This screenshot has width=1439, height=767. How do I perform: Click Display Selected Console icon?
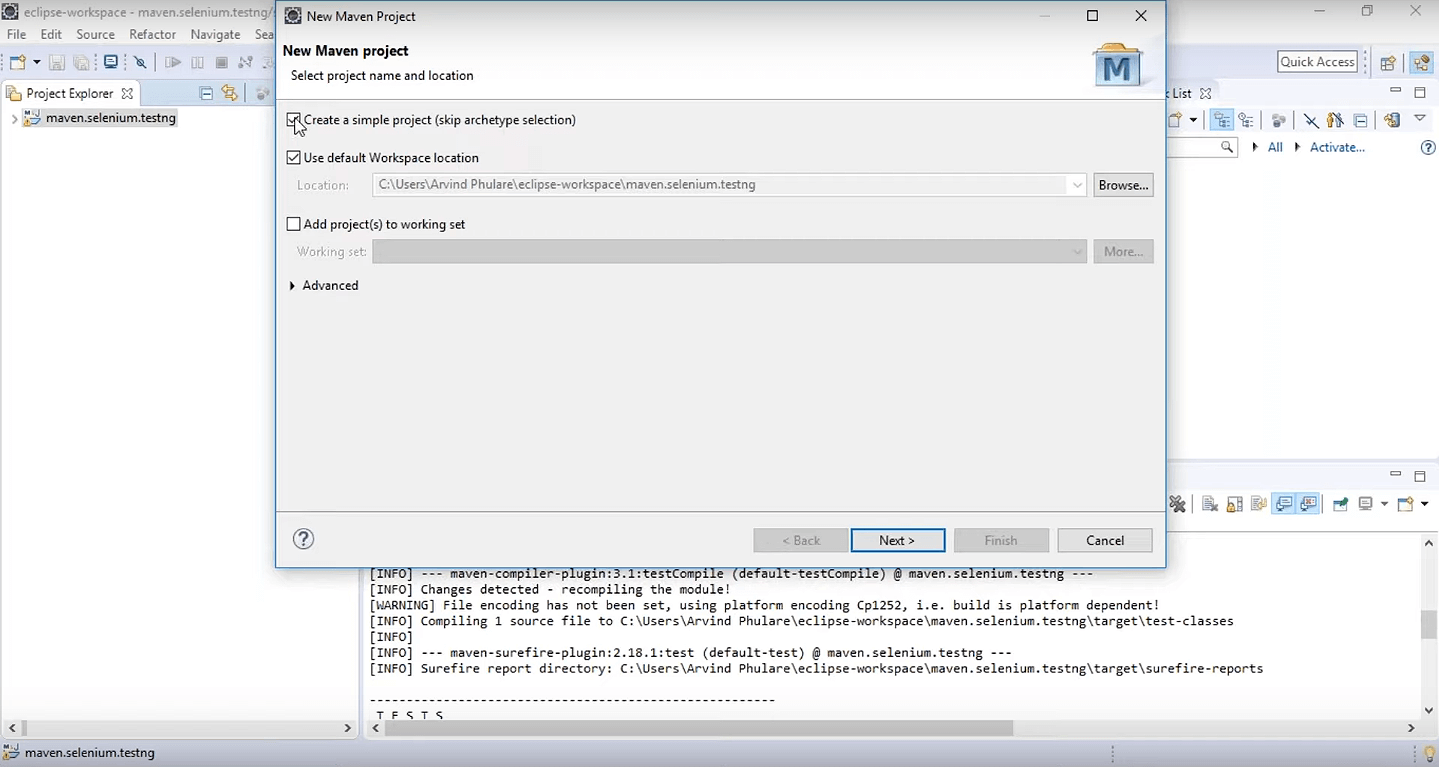pos(1366,504)
